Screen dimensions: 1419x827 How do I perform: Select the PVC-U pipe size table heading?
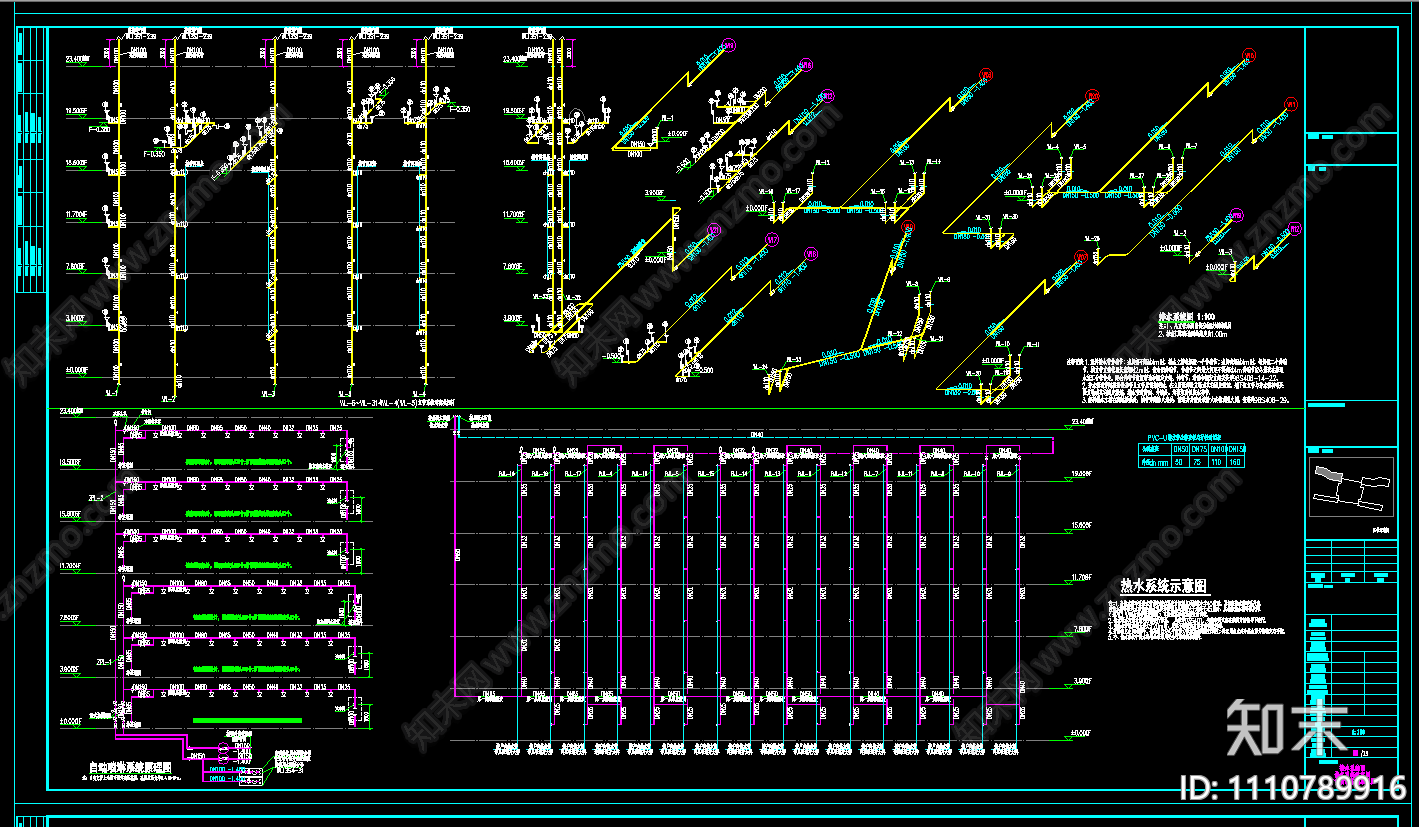[1184, 438]
